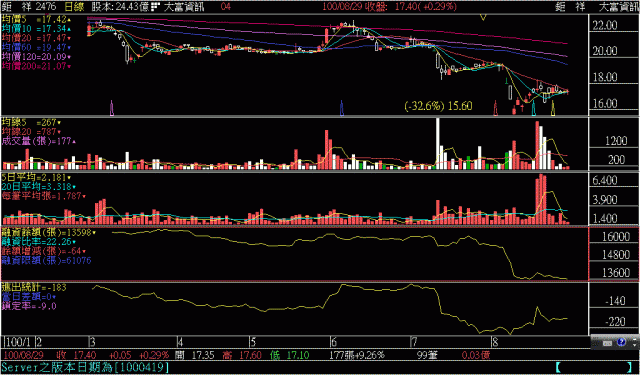640x375 pixels.
Task: Click the yellow V marker atop the chart
Action: click(483, 17)
